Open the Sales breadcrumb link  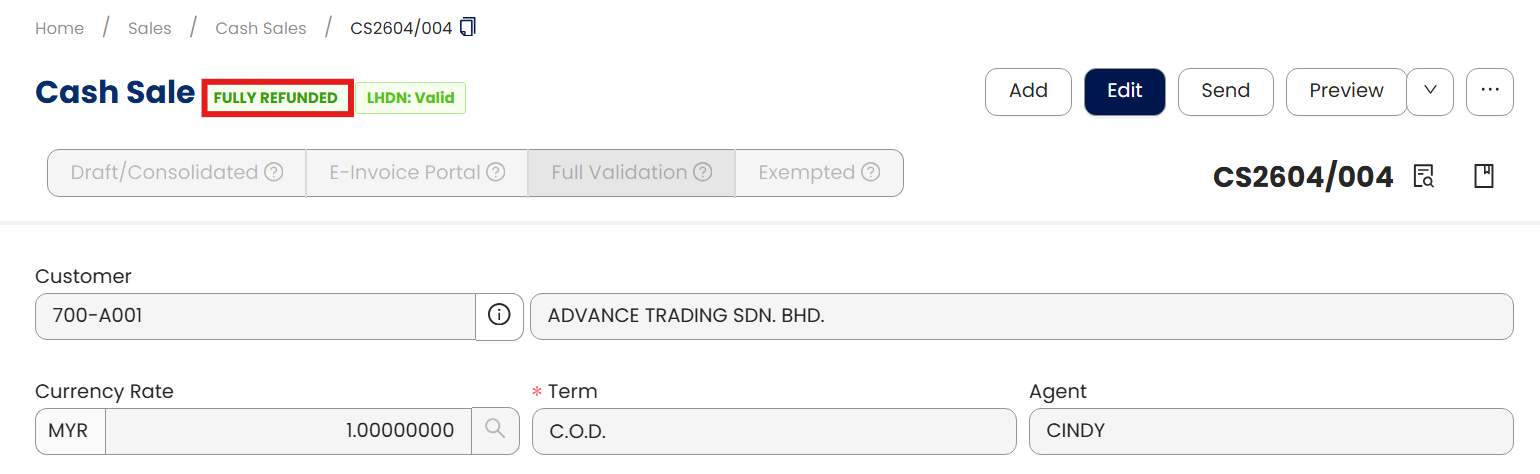pos(150,28)
